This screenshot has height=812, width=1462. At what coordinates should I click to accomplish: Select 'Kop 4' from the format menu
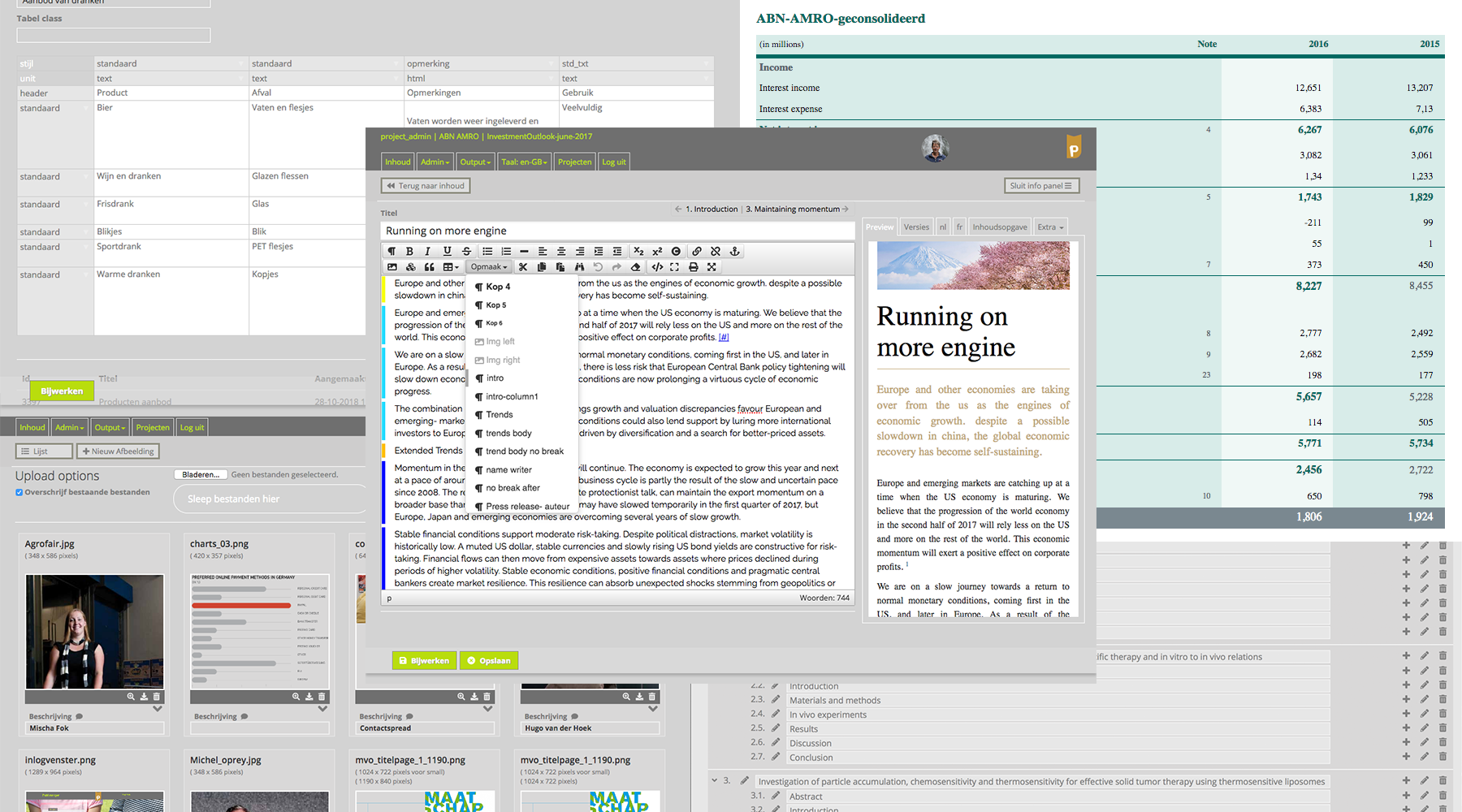498,287
